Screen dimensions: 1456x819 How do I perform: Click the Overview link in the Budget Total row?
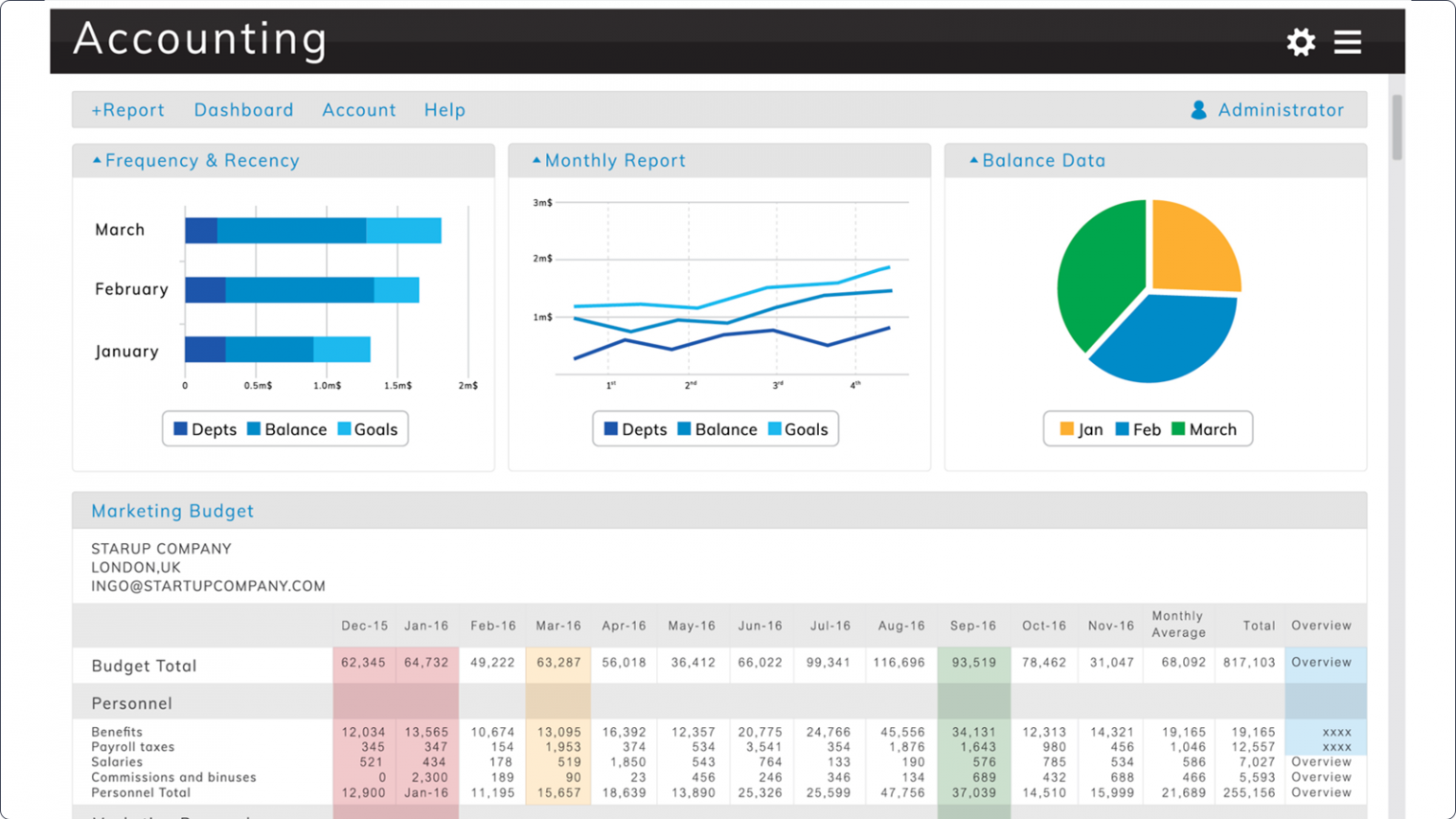click(x=1321, y=663)
